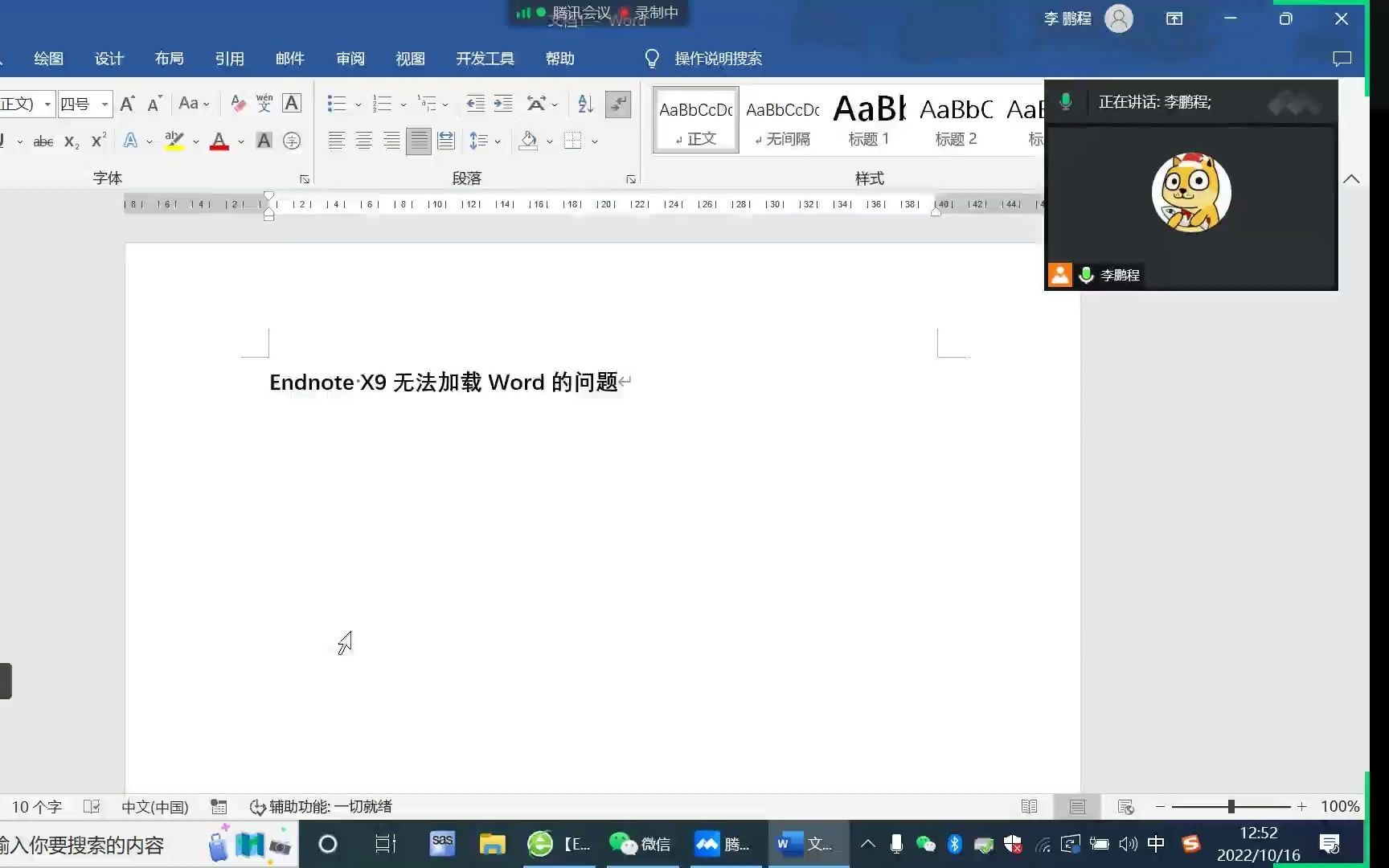Apply paragraph shading fill
Image resolution: width=1389 pixels, height=868 pixels.
[528, 141]
